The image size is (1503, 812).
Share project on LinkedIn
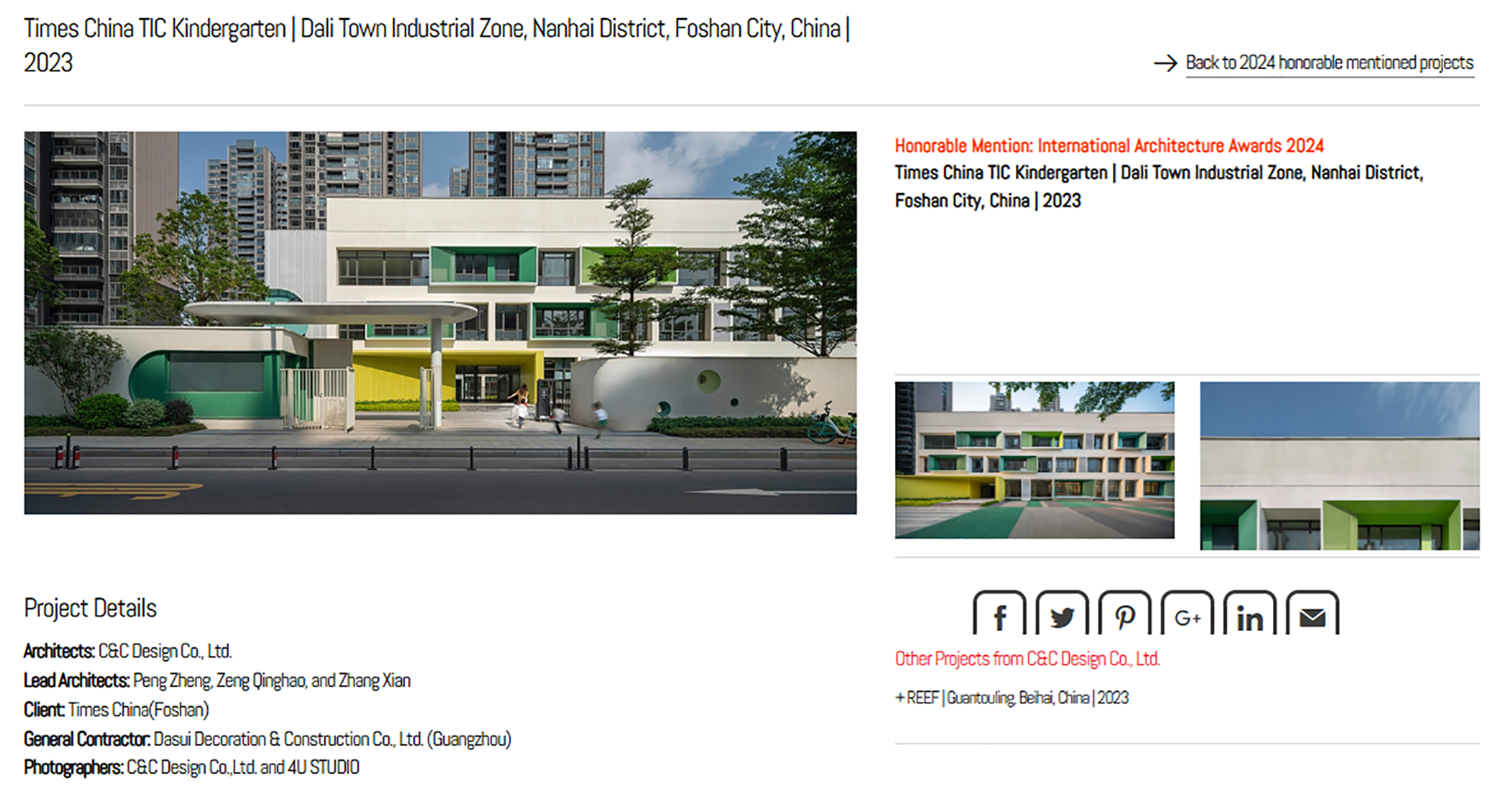pyautogui.click(x=1250, y=614)
